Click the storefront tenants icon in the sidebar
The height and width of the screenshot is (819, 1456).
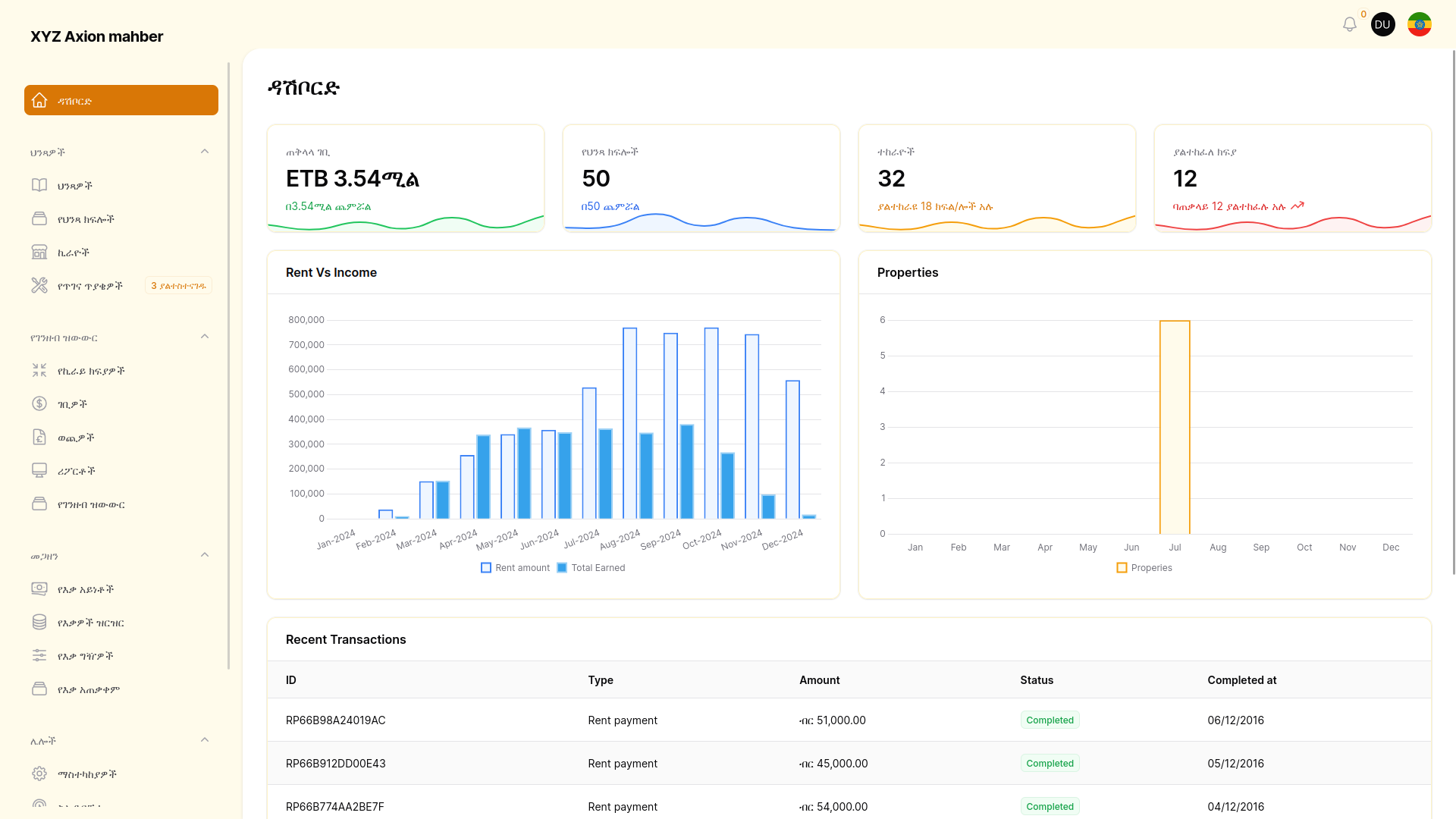coord(39,252)
